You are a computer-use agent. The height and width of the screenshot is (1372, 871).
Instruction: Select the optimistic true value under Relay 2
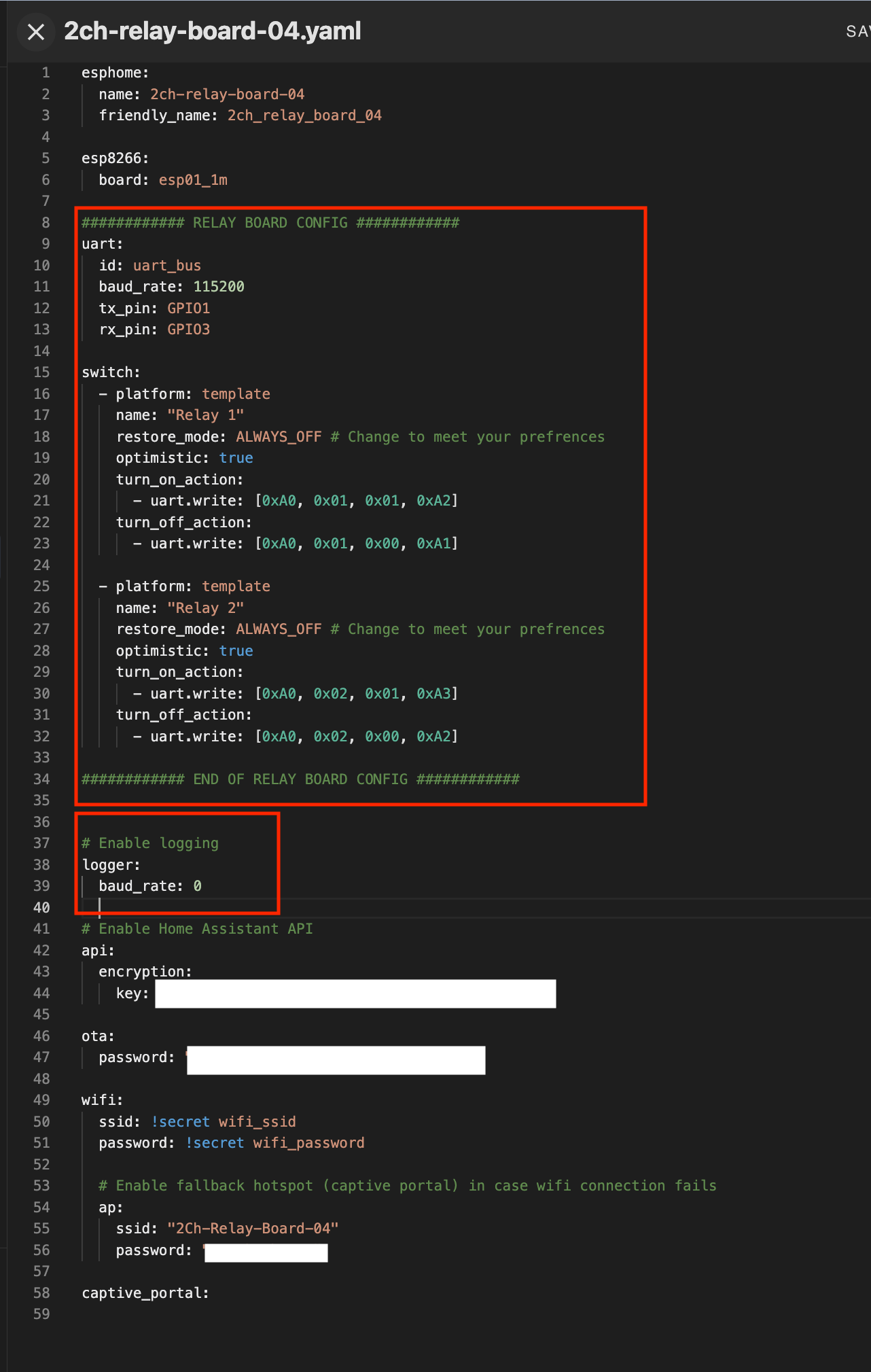click(x=236, y=651)
